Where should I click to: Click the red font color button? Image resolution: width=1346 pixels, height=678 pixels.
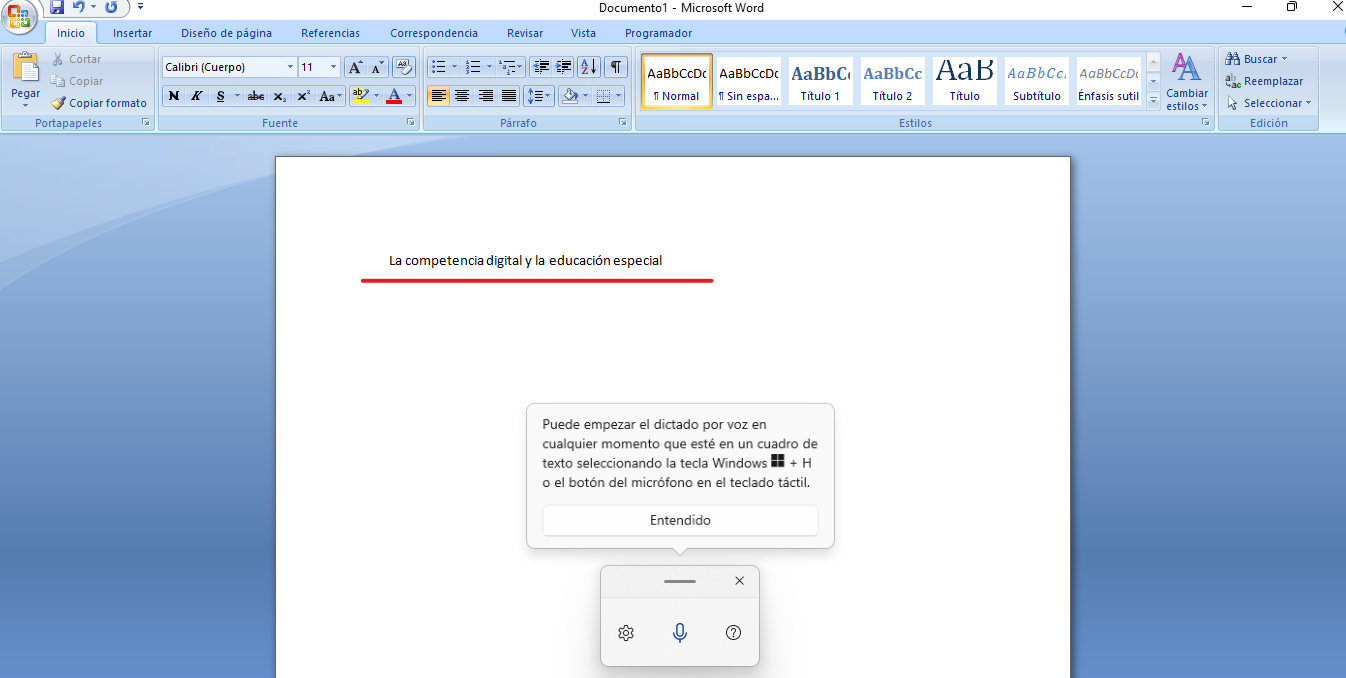(394, 96)
